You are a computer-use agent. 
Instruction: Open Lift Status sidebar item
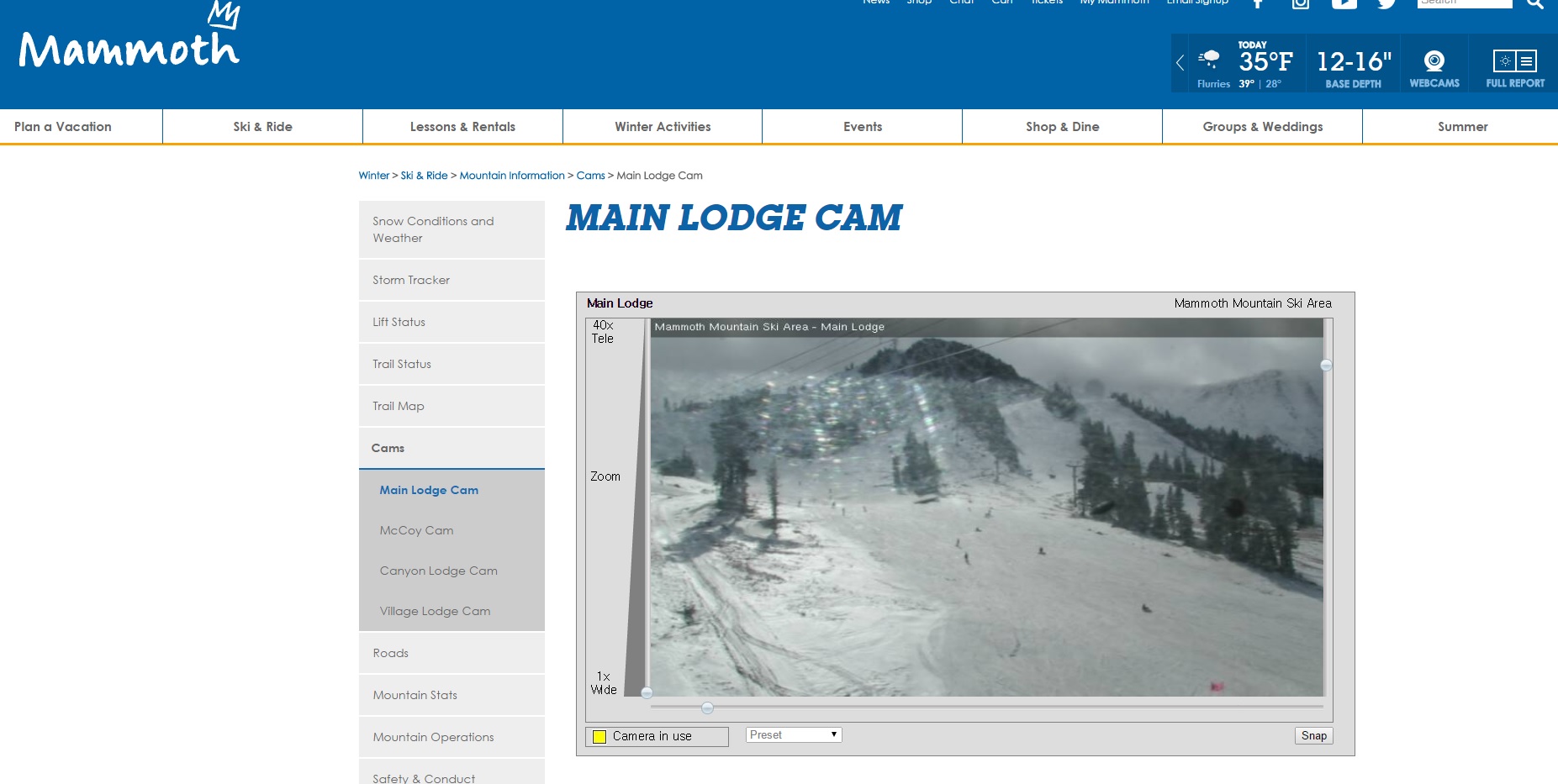click(452, 322)
